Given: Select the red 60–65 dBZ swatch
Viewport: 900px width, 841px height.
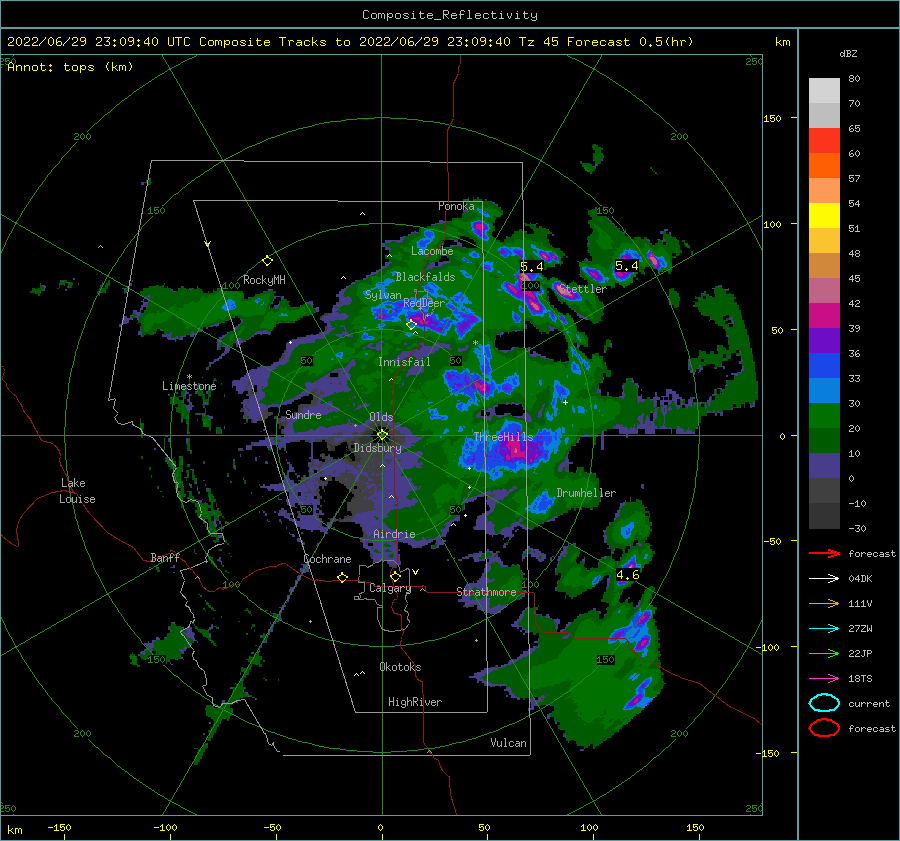Looking at the screenshot, I should pos(824,140).
